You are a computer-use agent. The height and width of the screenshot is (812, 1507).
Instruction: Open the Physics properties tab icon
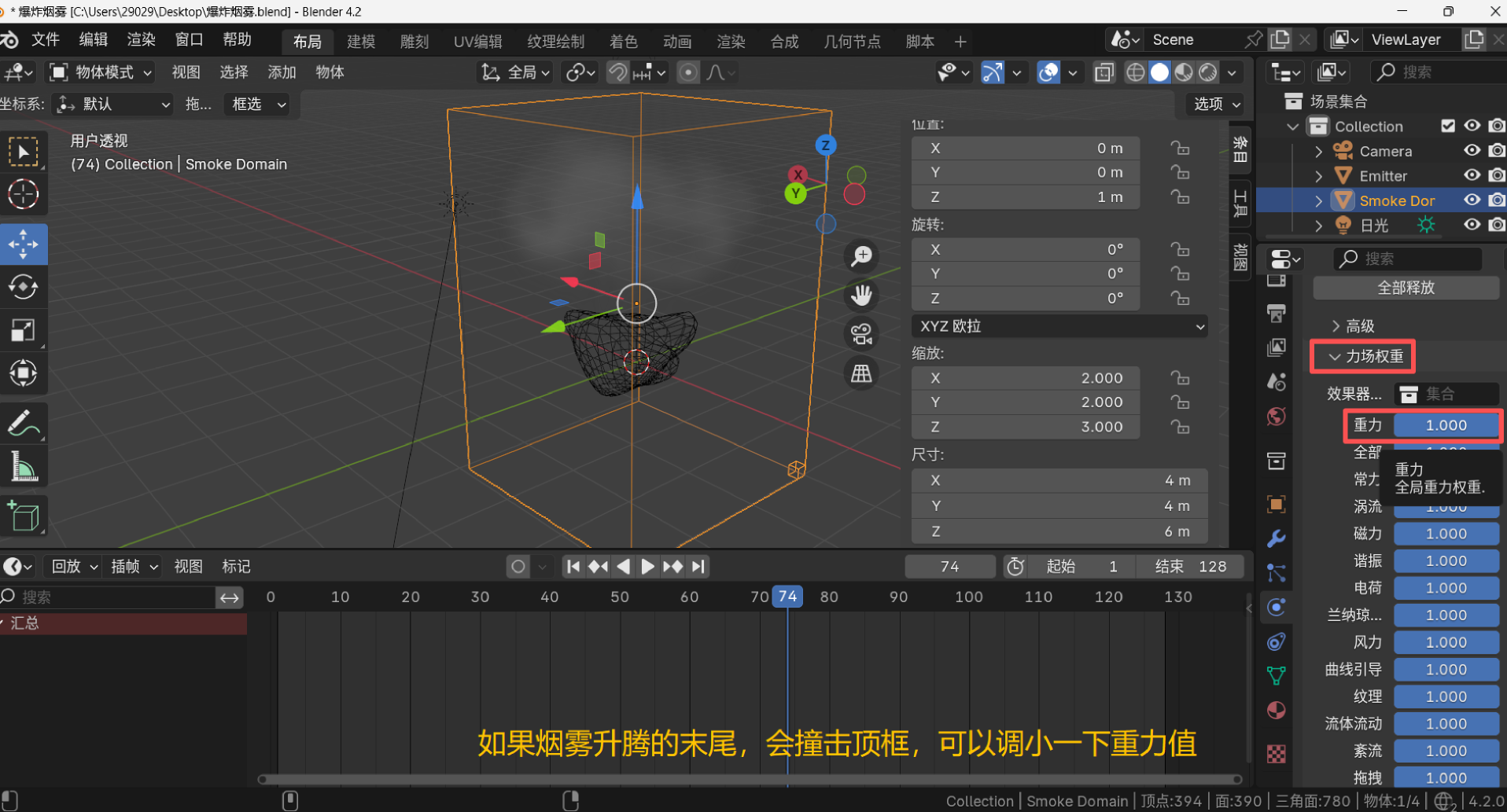point(1277,607)
